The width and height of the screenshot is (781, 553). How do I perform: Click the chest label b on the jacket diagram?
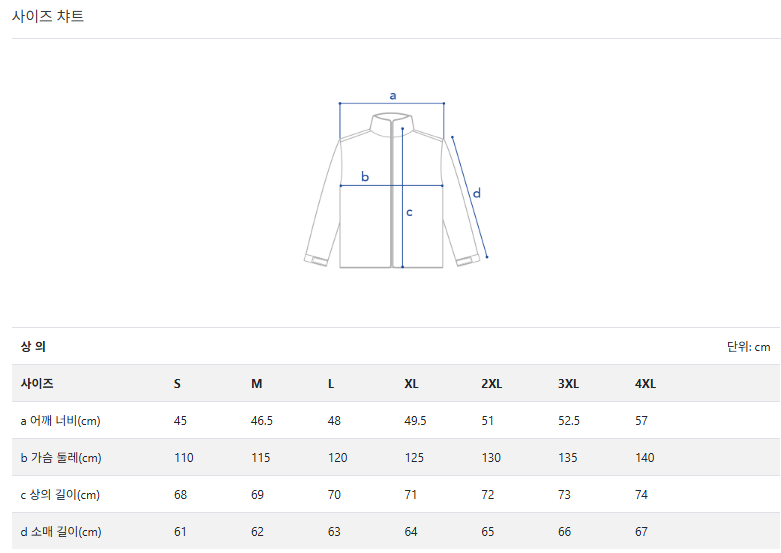pyautogui.click(x=365, y=177)
